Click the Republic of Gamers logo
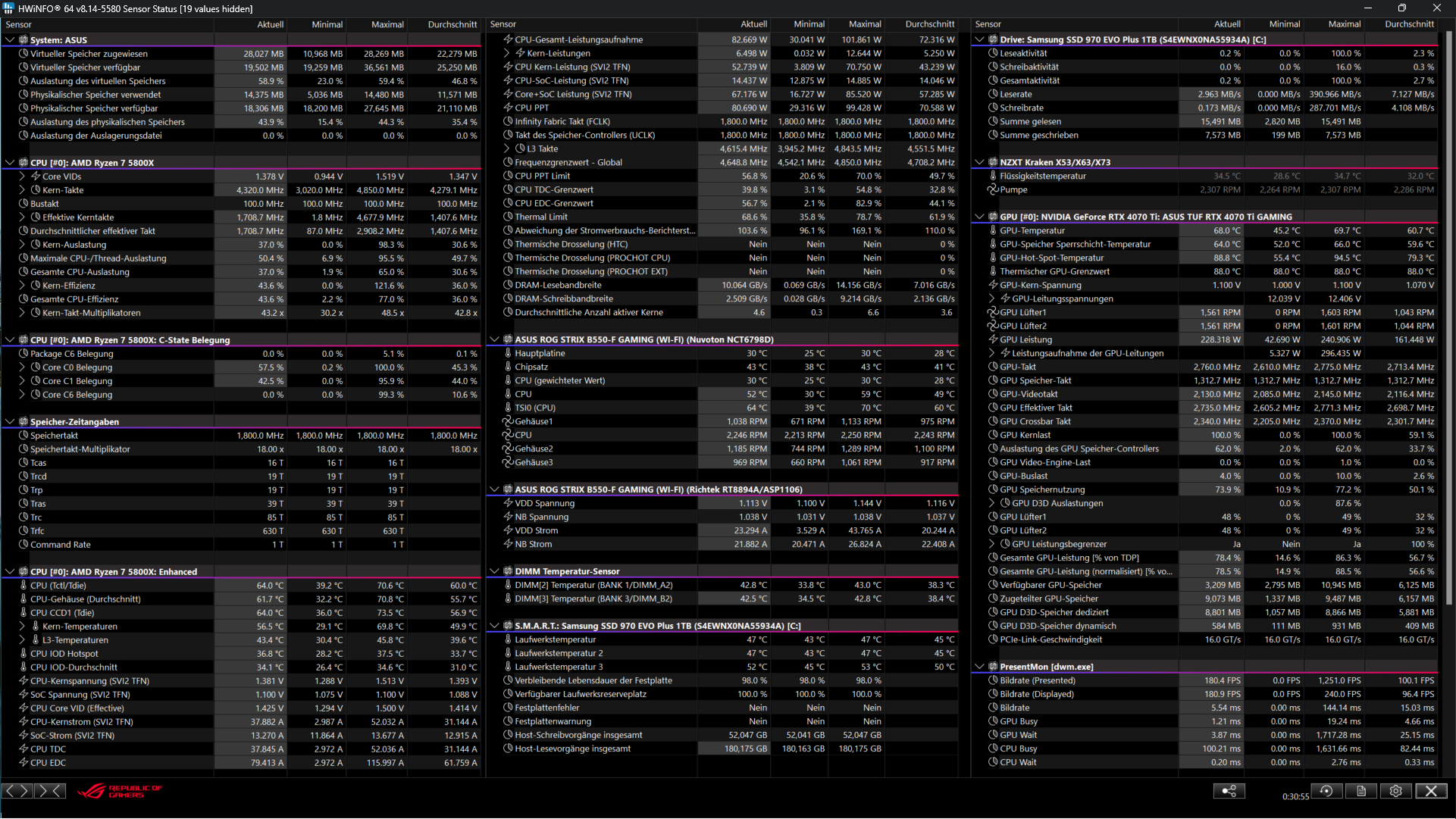This screenshot has height=819, width=1456. click(120, 791)
